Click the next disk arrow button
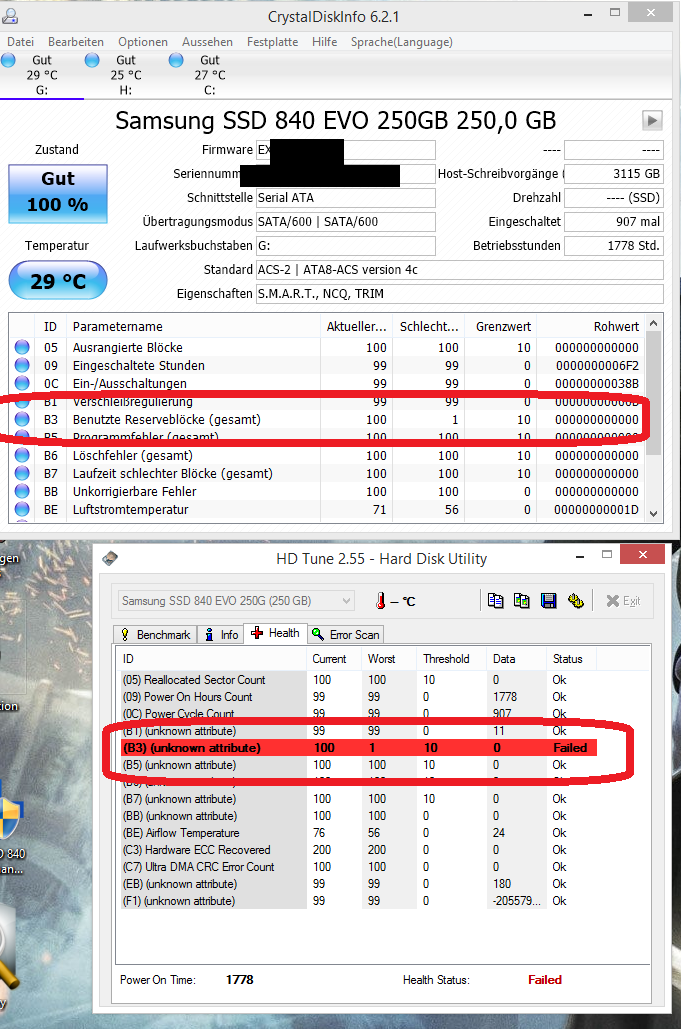The height and width of the screenshot is (1029, 681). click(x=652, y=120)
